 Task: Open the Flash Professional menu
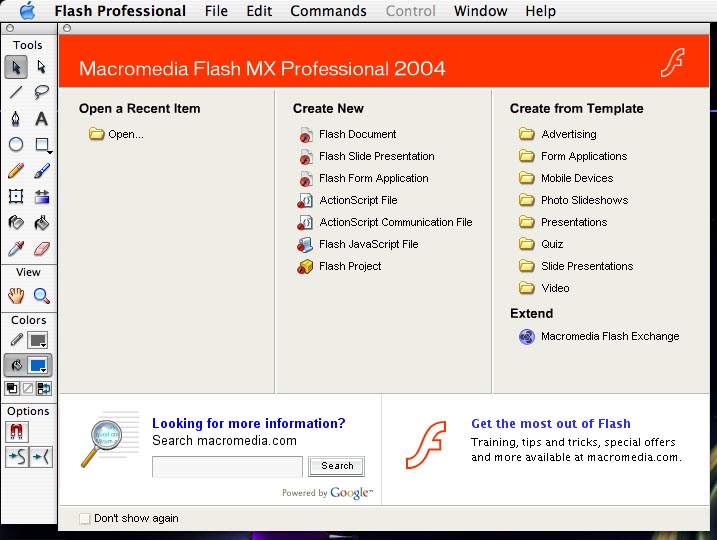(x=120, y=11)
